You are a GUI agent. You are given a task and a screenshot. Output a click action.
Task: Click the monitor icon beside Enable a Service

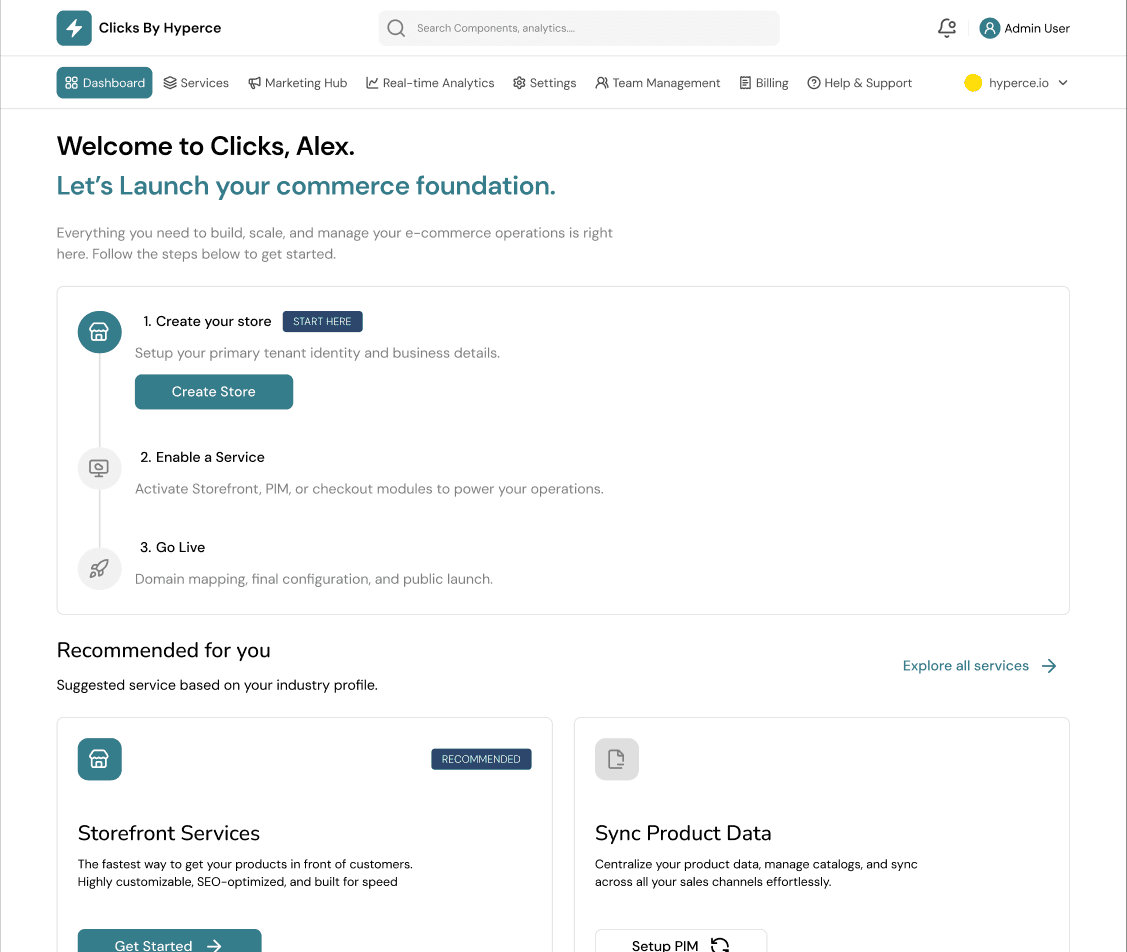(99, 467)
